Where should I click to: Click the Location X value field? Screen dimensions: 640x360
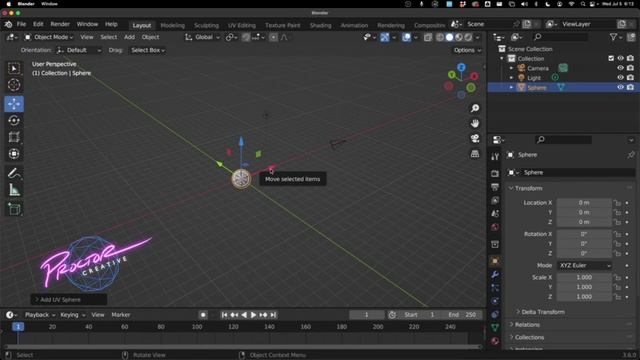point(584,203)
